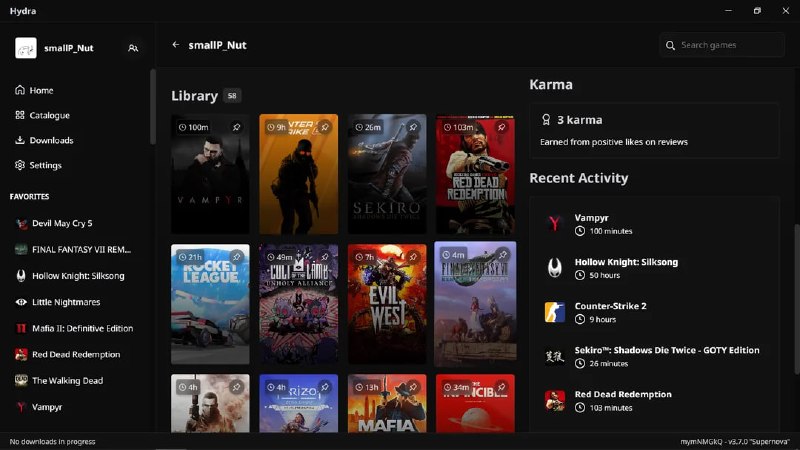Click the karma medal icon
The width and height of the screenshot is (800, 450).
546,120
